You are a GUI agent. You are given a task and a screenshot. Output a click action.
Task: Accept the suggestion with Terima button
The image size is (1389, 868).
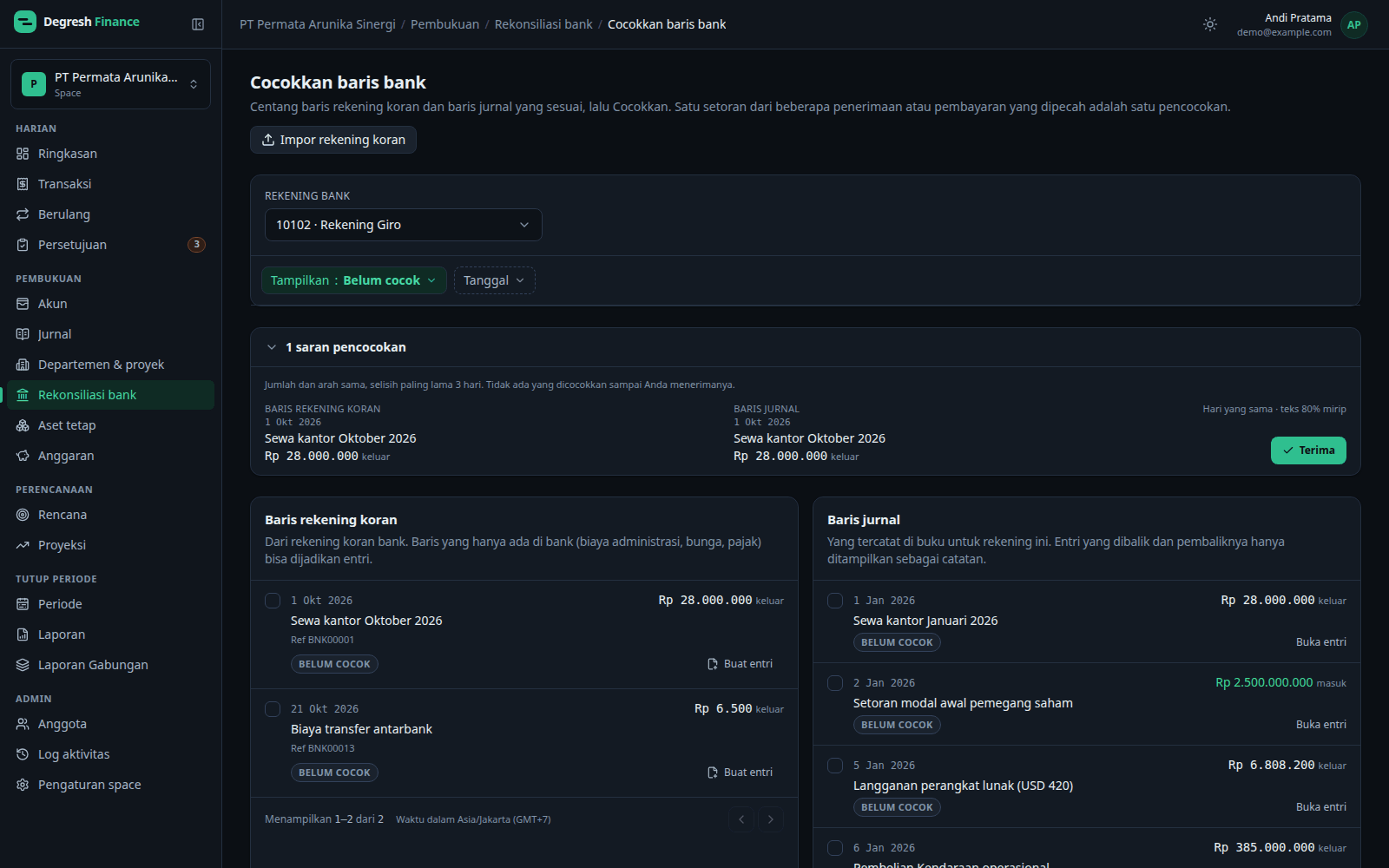1308,450
